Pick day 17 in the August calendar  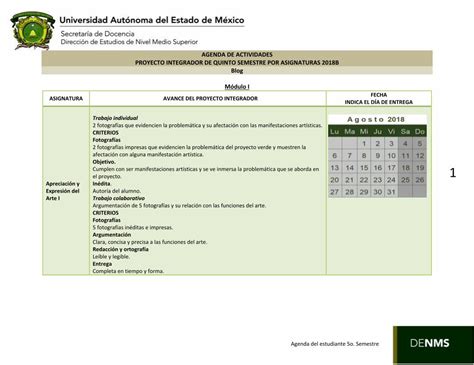[391, 168]
